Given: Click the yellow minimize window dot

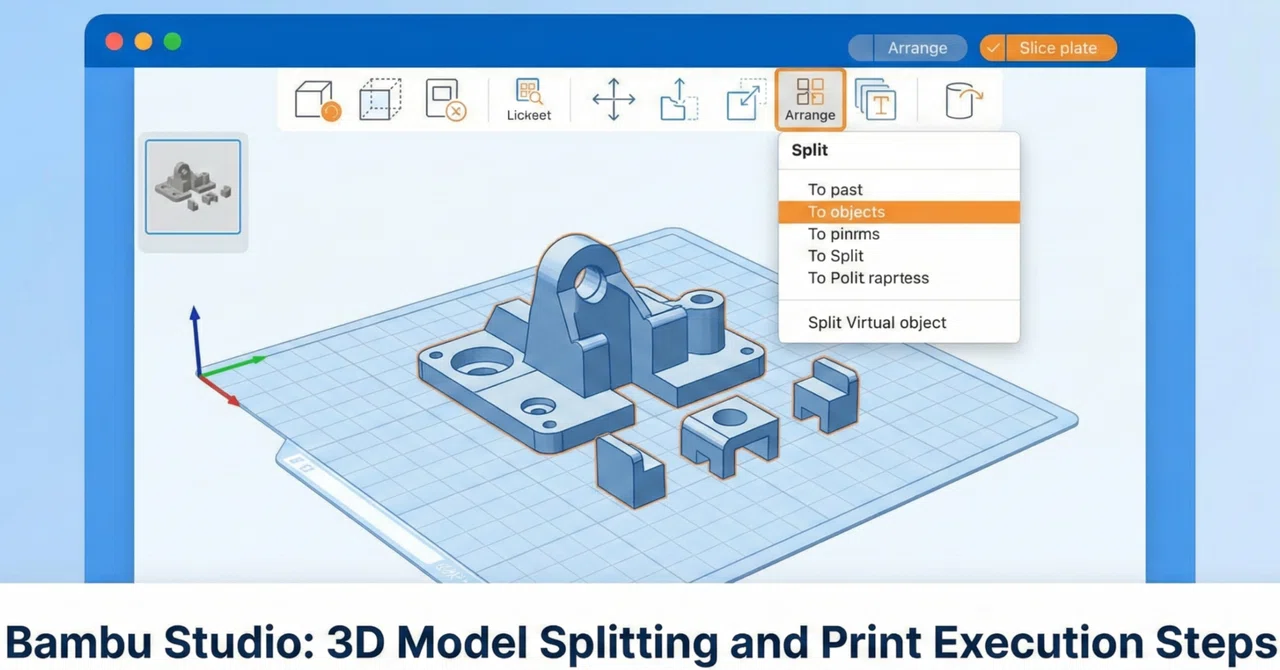Looking at the screenshot, I should pos(143,41).
